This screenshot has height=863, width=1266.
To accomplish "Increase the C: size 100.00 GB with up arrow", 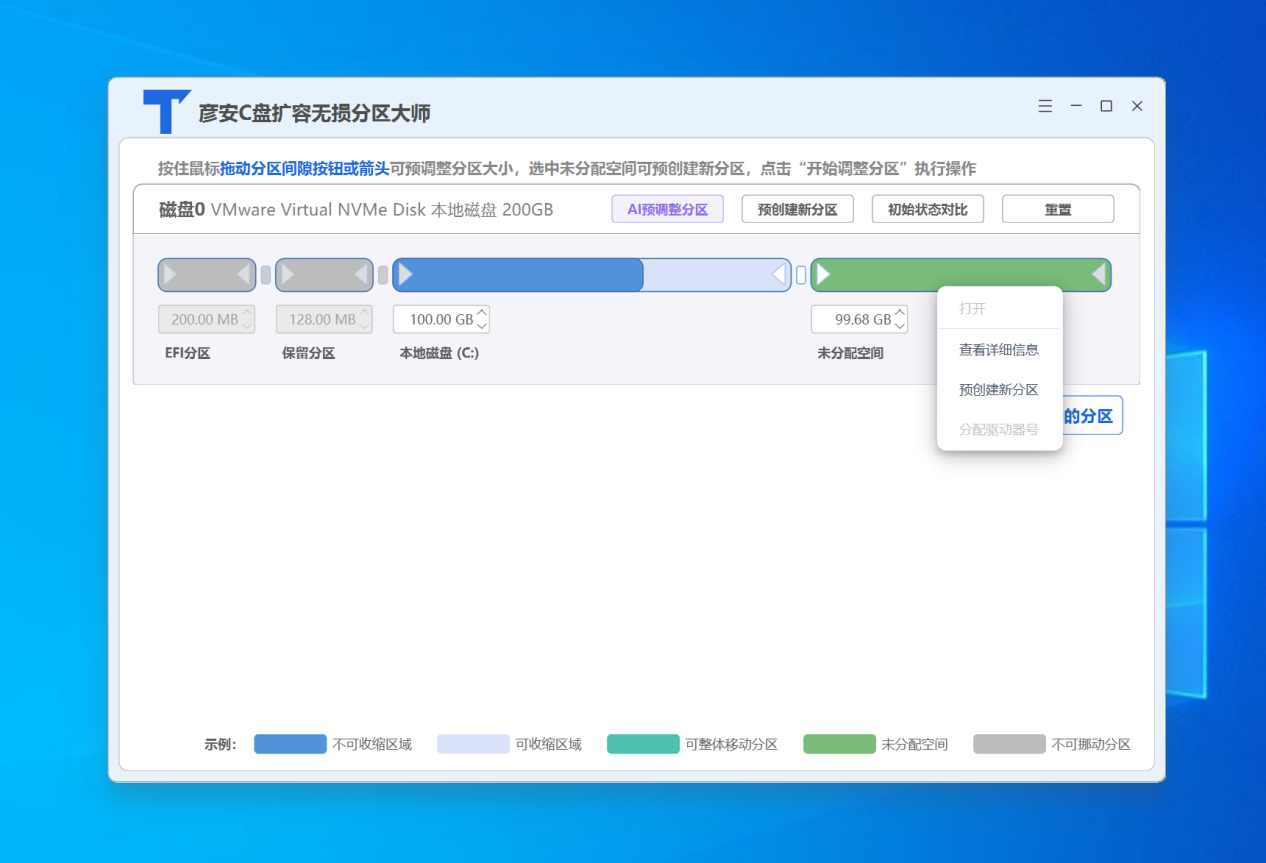I will click(x=482, y=313).
